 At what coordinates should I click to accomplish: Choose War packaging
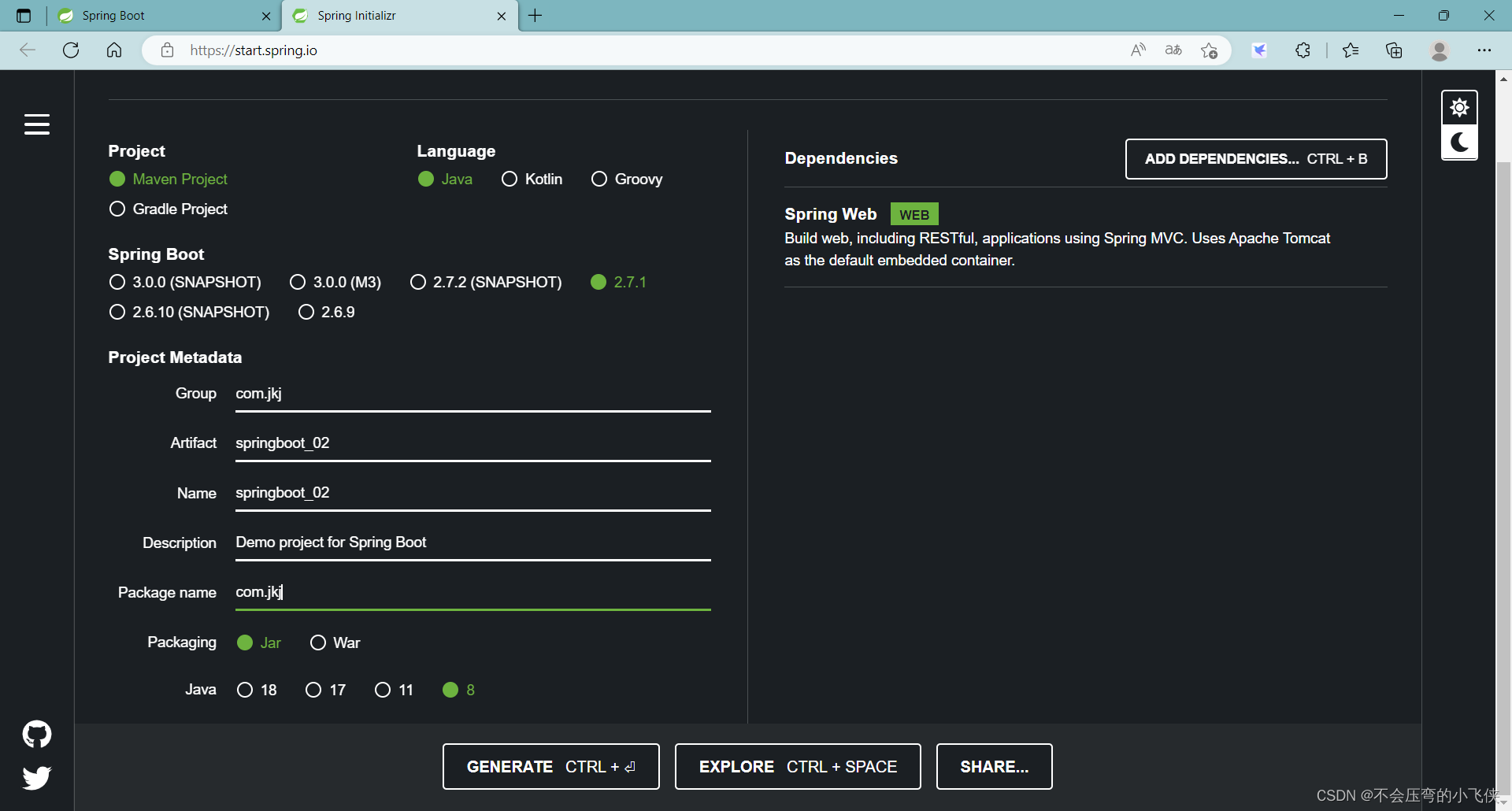click(x=335, y=643)
